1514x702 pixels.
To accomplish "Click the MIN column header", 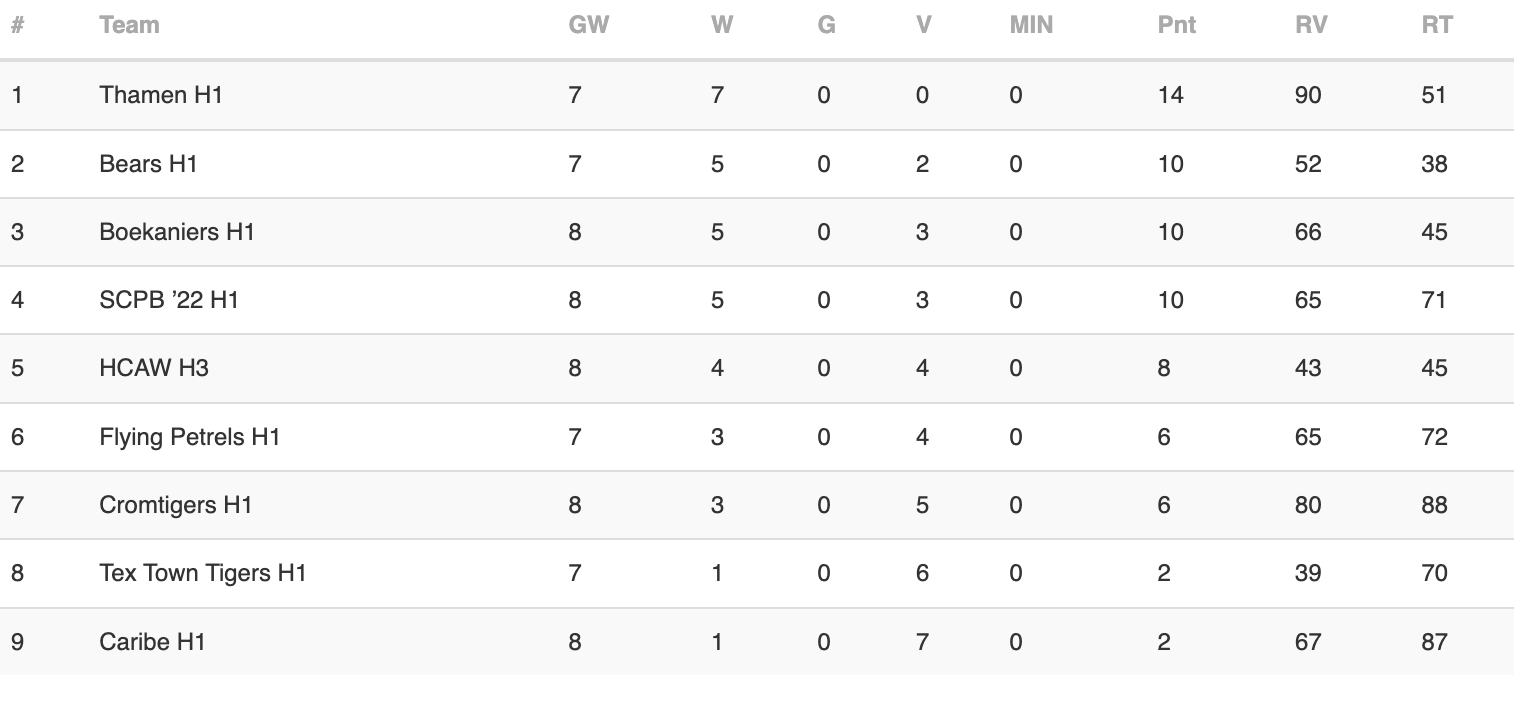I will pyautogui.click(x=1031, y=26).
